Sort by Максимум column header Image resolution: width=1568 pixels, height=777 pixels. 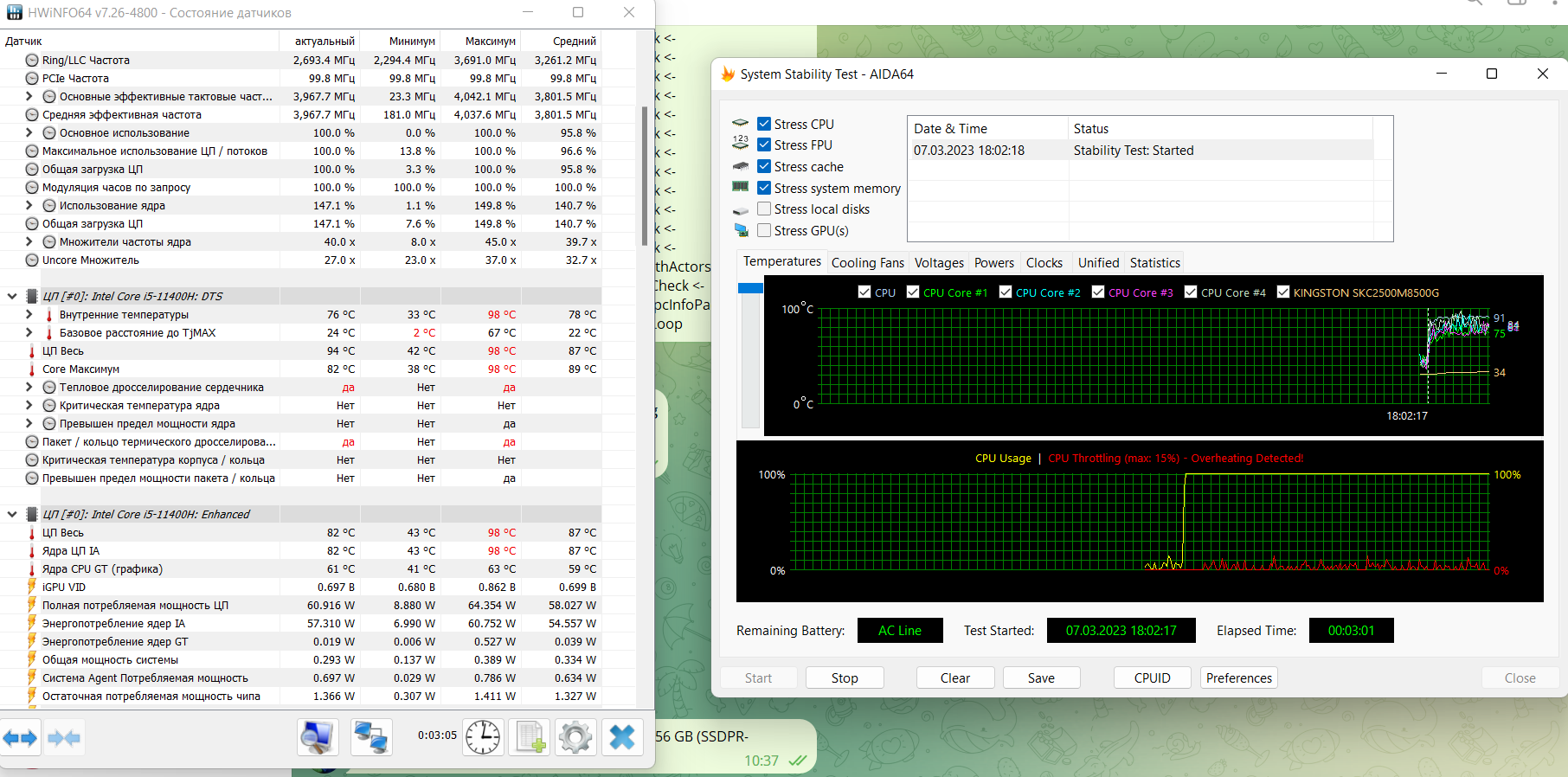click(x=481, y=41)
